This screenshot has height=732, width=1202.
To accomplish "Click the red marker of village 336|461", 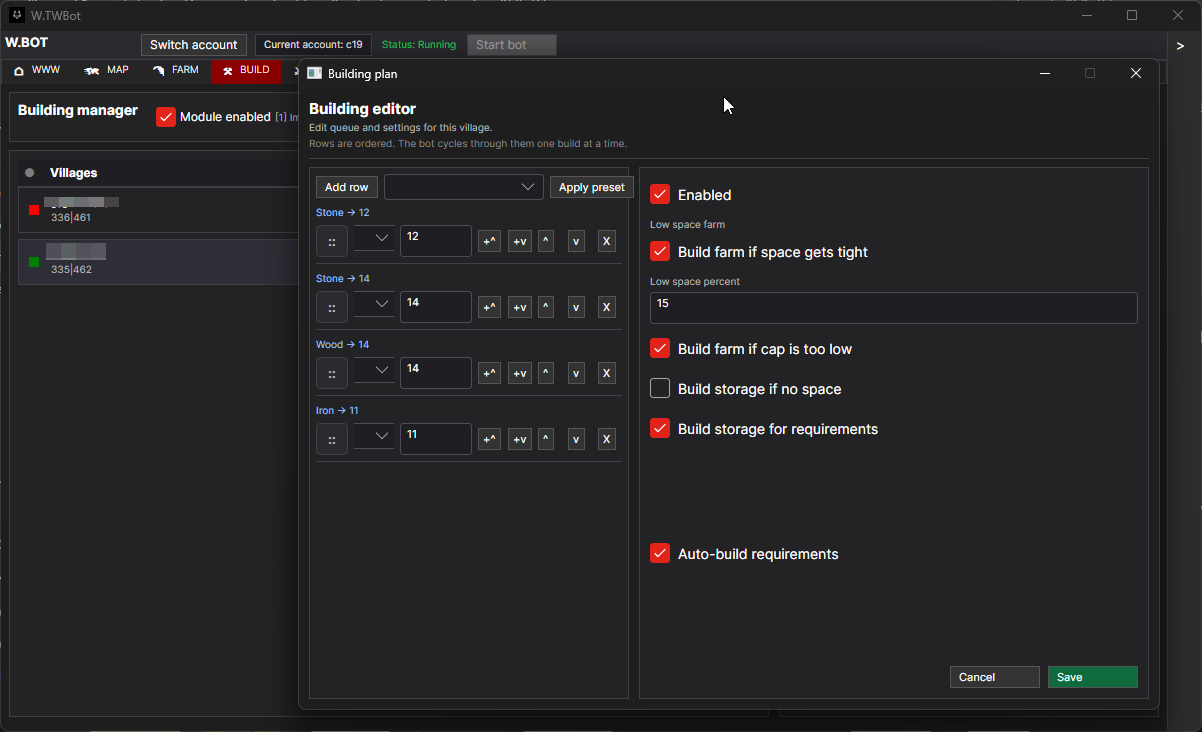I will (34, 210).
